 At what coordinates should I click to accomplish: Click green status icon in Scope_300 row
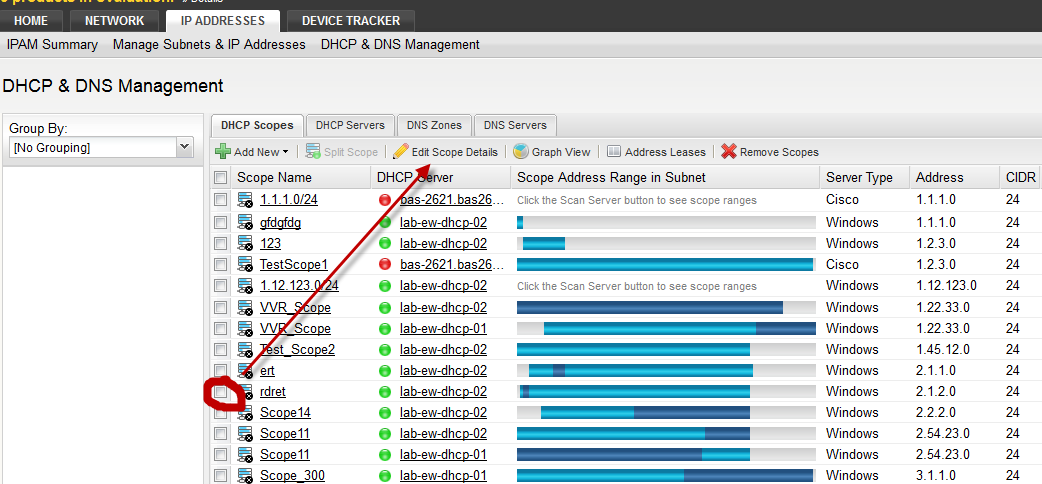[385, 476]
